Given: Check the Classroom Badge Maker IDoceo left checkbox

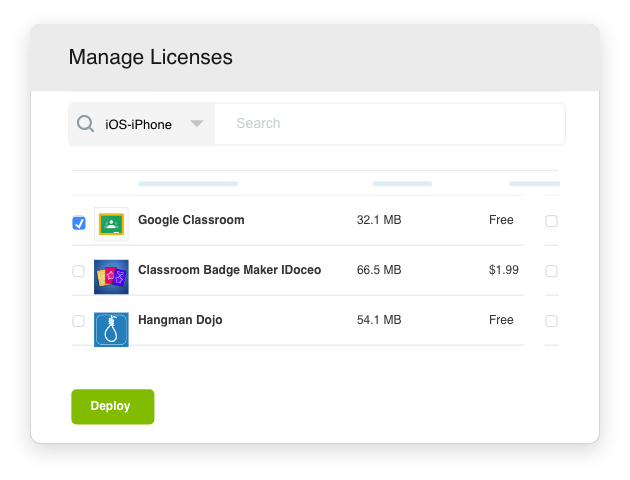Looking at the screenshot, I should pyautogui.click(x=78, y=271).
